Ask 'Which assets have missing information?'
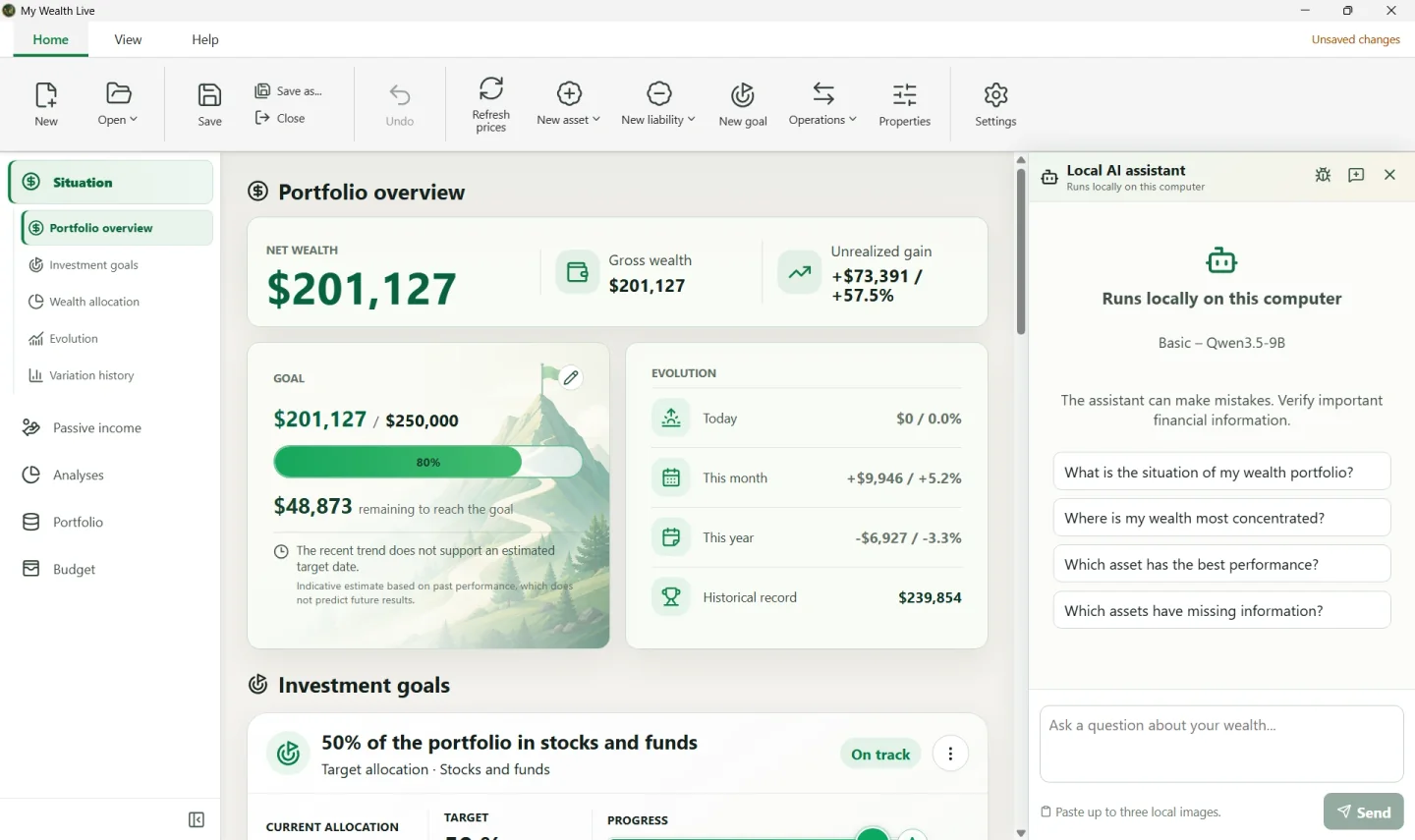The image size is (1415, 840). (1221, 610)
